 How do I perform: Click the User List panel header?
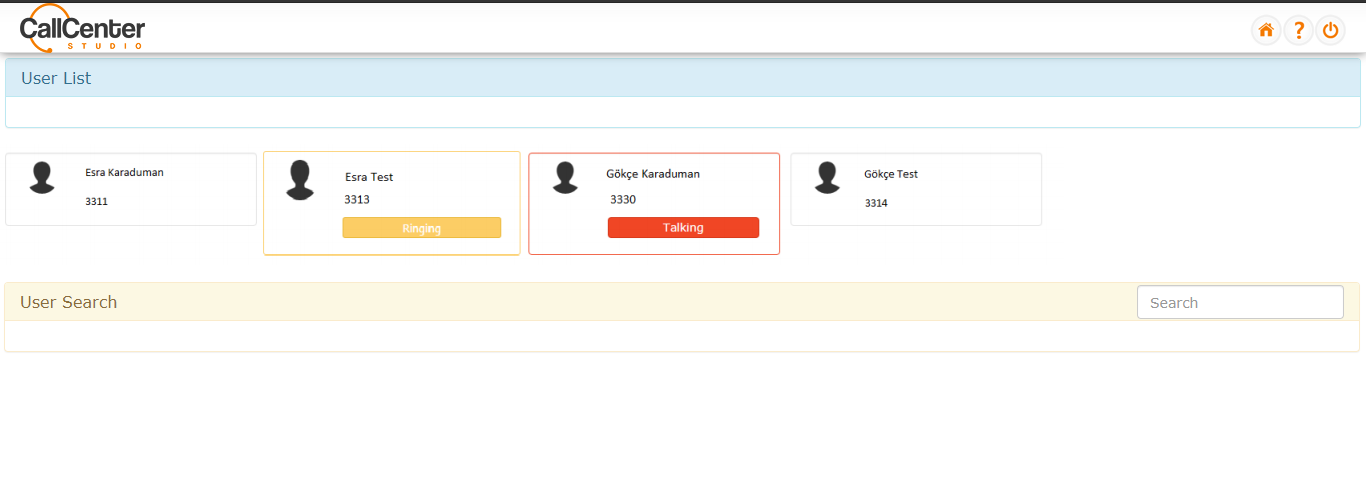[683, 78]
